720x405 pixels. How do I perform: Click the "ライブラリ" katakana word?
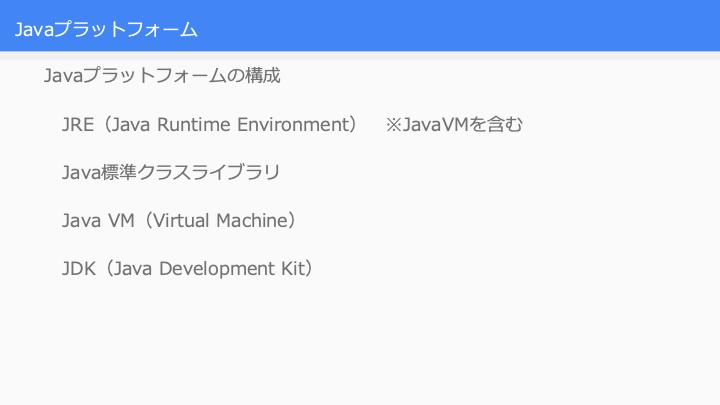coord(236,172)
